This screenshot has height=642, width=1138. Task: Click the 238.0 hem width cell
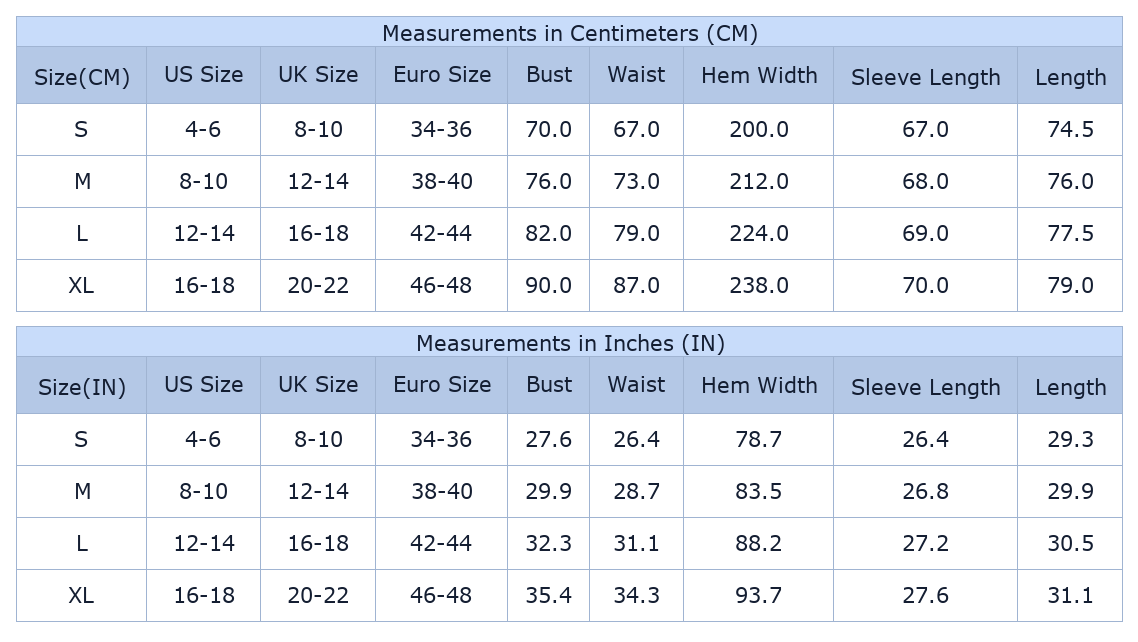point(759,286)
